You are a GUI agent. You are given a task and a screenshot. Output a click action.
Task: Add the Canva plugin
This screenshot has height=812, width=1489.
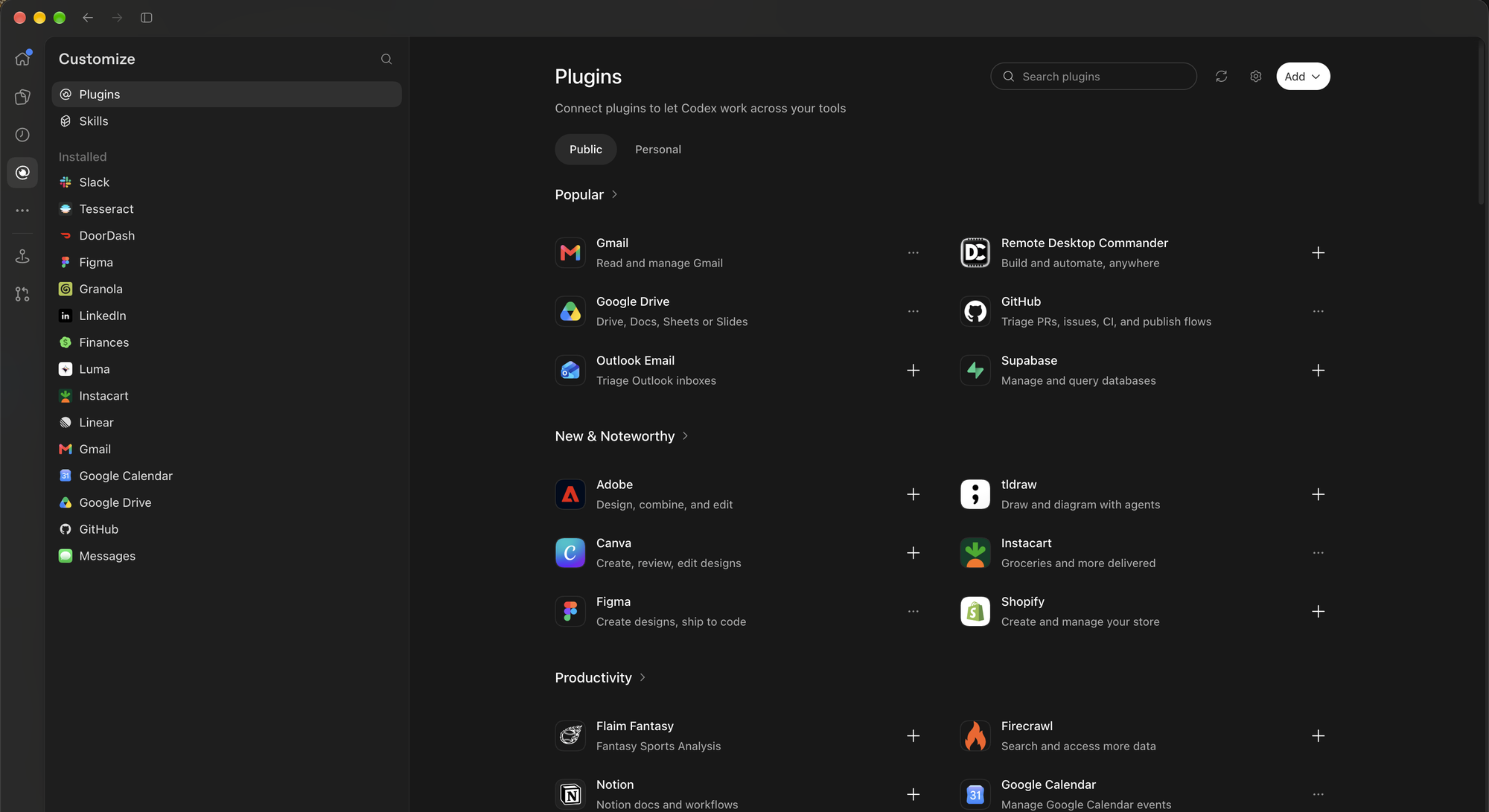[x=913, y=553]
